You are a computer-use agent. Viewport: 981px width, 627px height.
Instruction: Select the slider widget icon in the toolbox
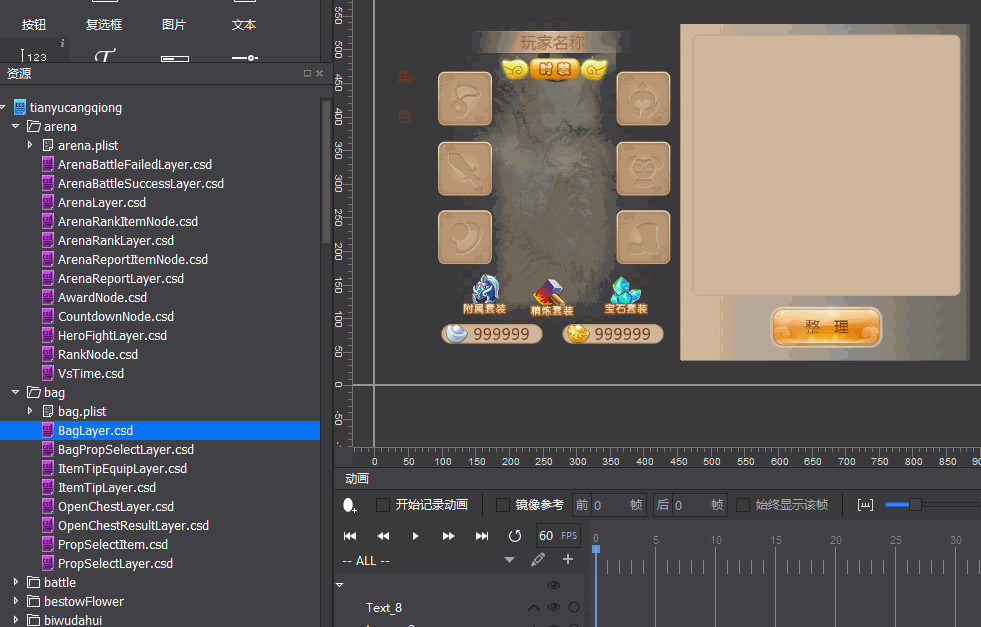click(245, 58)
